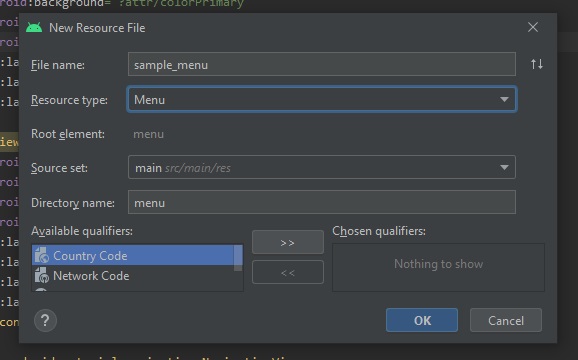Click the Network Code qualifier icon
The image size is (578, 360).
click(42, 275)
